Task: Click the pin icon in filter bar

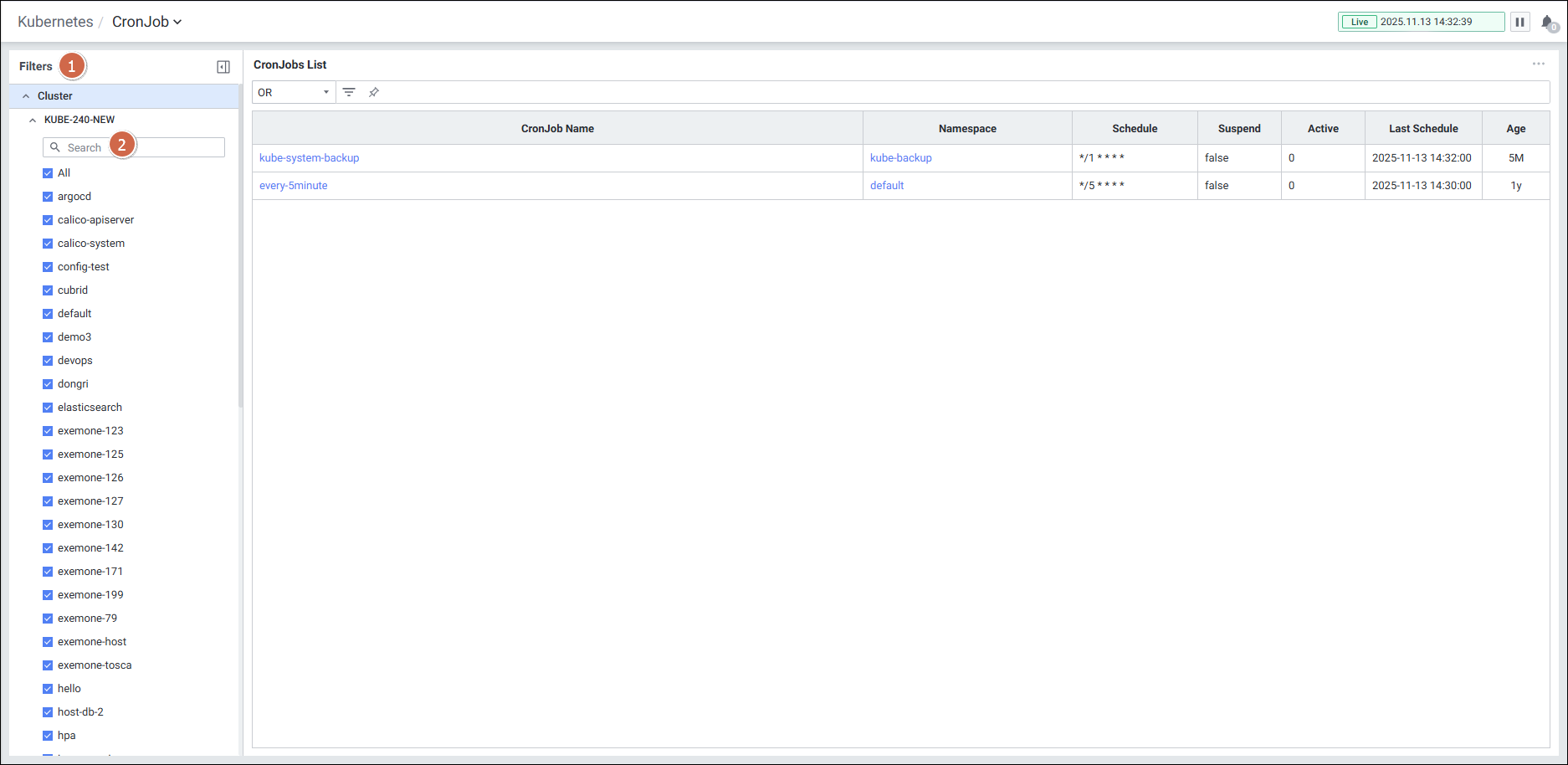Action: coord(374,92)
